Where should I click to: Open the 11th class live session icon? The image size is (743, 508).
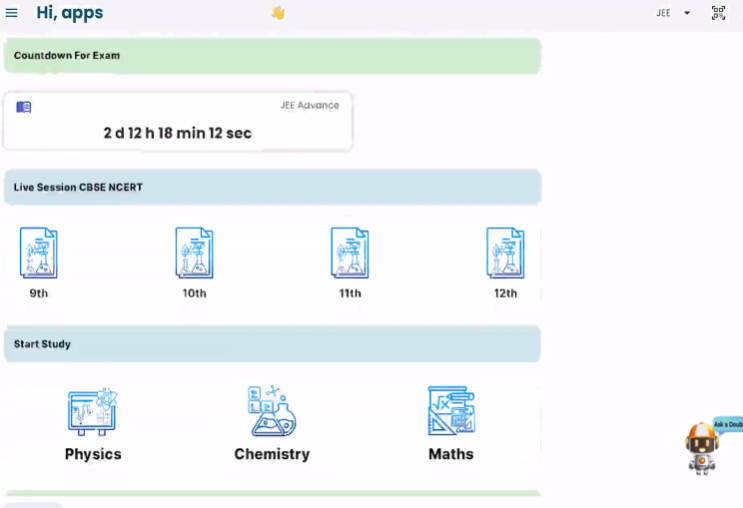tap(350, 253)
